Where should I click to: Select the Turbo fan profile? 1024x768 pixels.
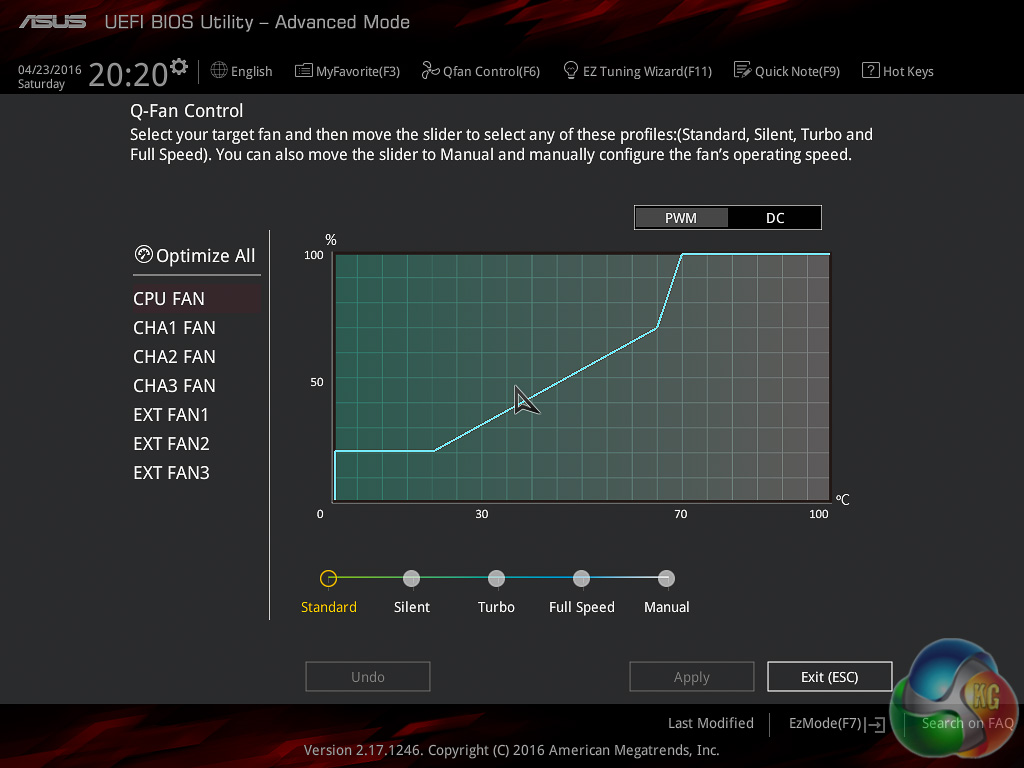496,579
